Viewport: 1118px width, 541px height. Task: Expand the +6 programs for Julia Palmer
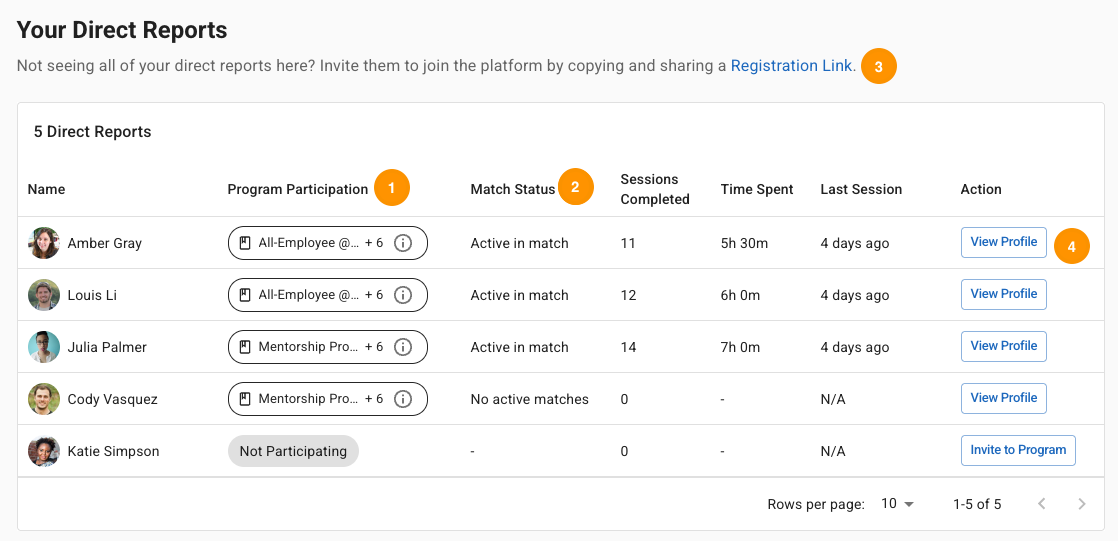point(374,347)
